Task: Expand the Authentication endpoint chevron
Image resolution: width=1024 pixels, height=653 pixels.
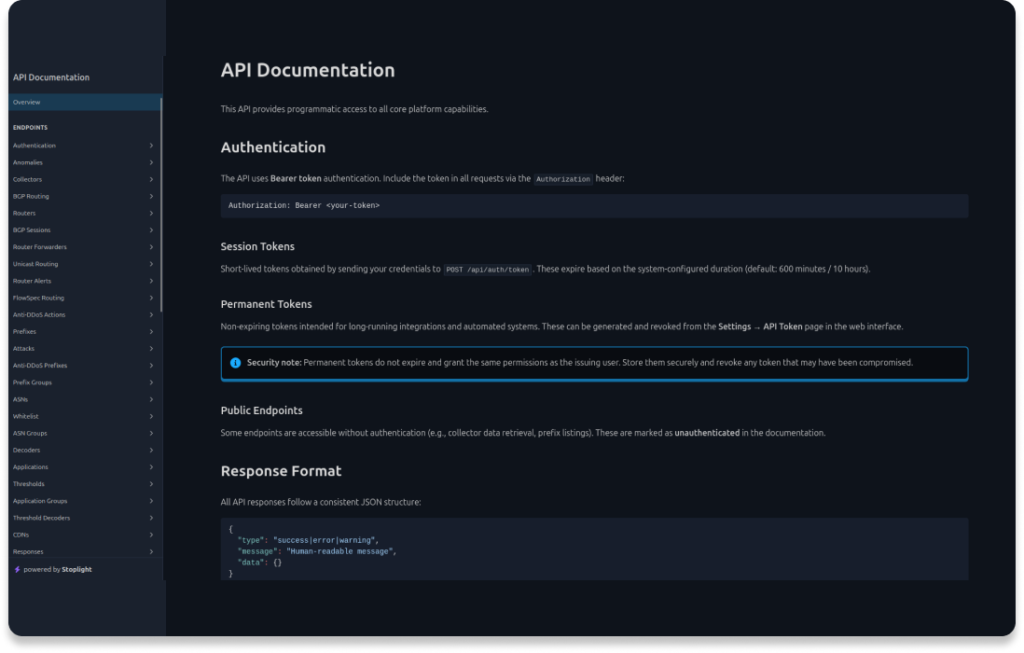Action: (x=151, y=146)
